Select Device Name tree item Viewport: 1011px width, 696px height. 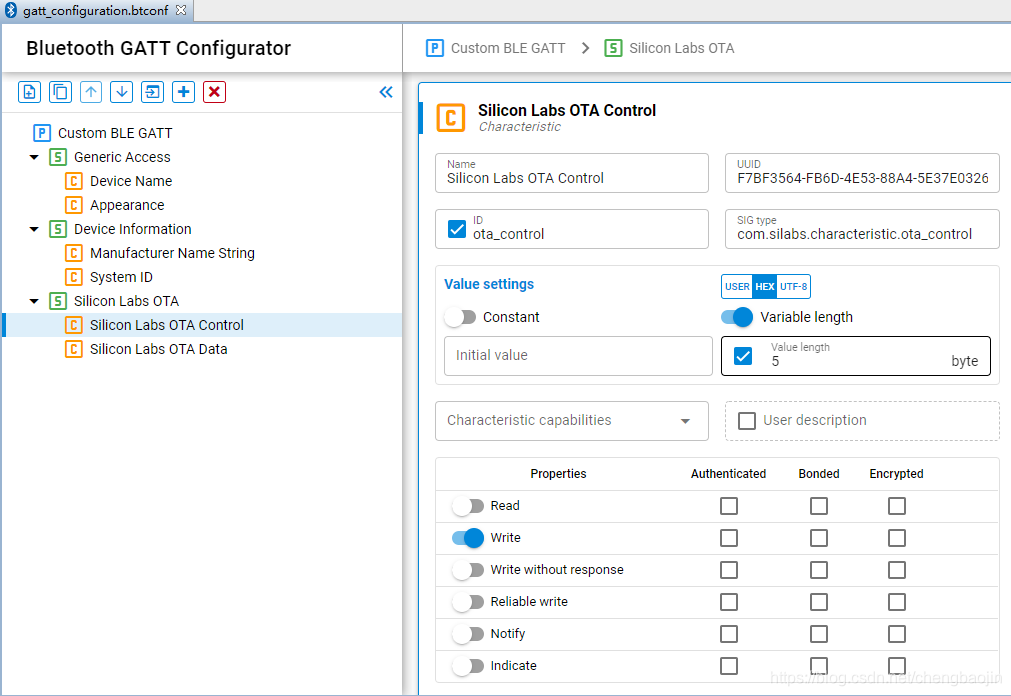[131, 181]
